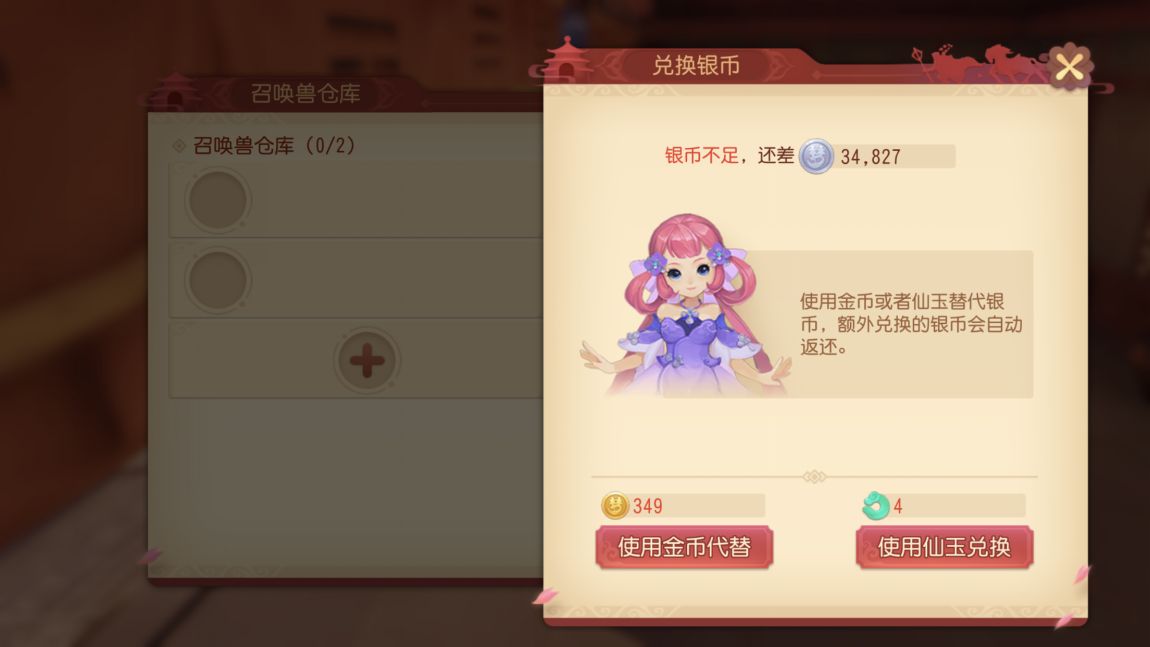This screenshot has width=1150, height=647.
Task: Click the 召唤兽仓库 panel title
Action: [x=305, y=94]
